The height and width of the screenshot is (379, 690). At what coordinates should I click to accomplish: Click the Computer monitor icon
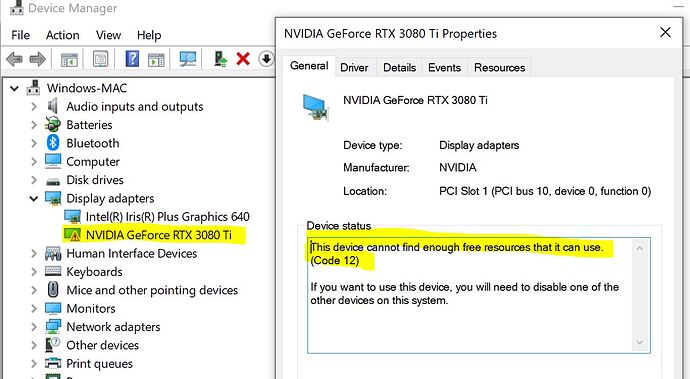click(x=53, y=161)
